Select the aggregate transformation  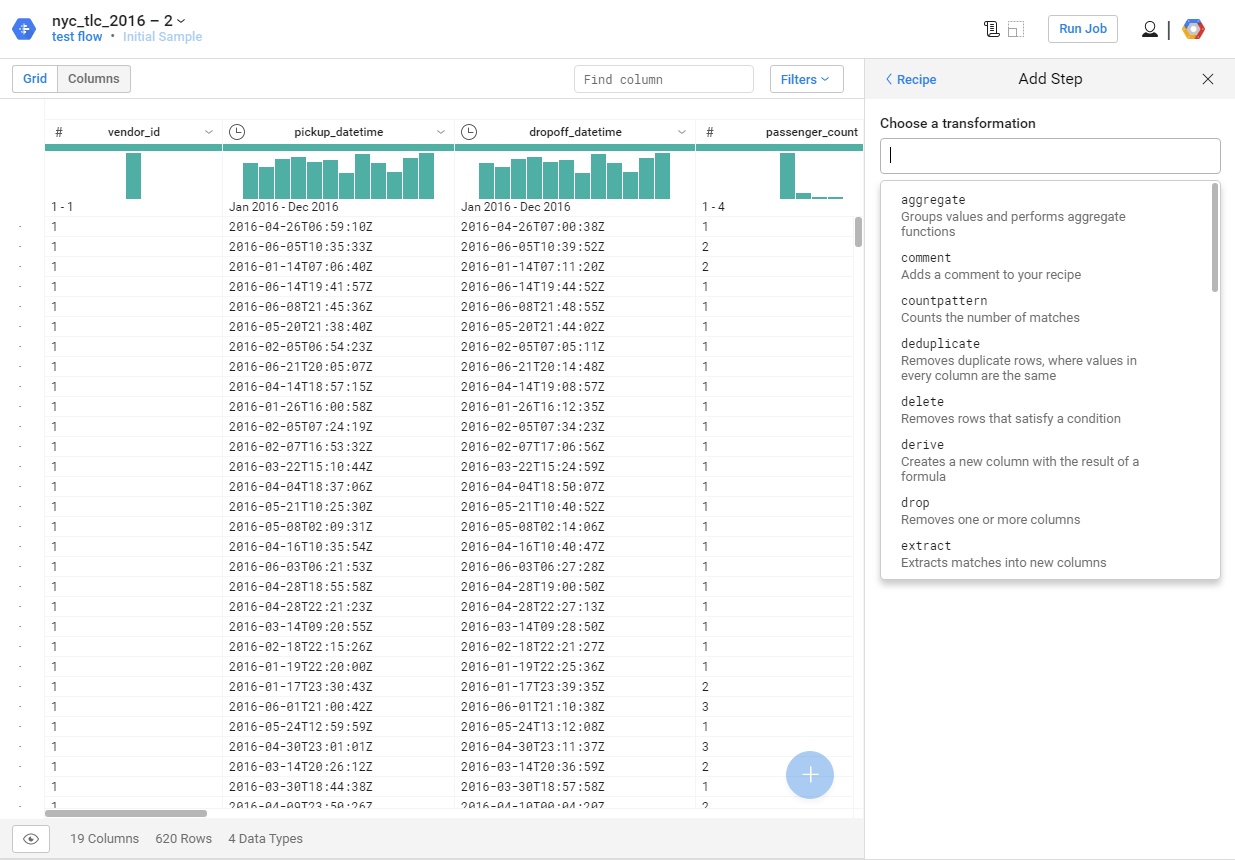[1046, 215]
